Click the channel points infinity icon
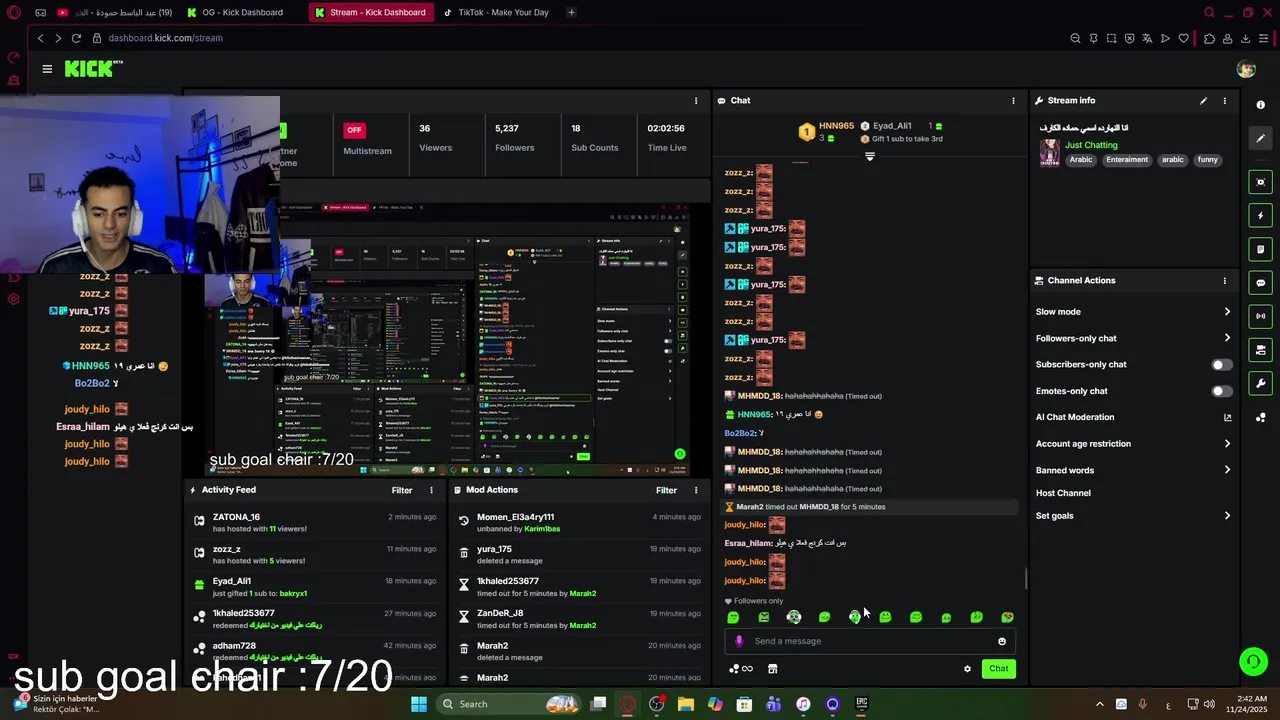 (741, 669)
